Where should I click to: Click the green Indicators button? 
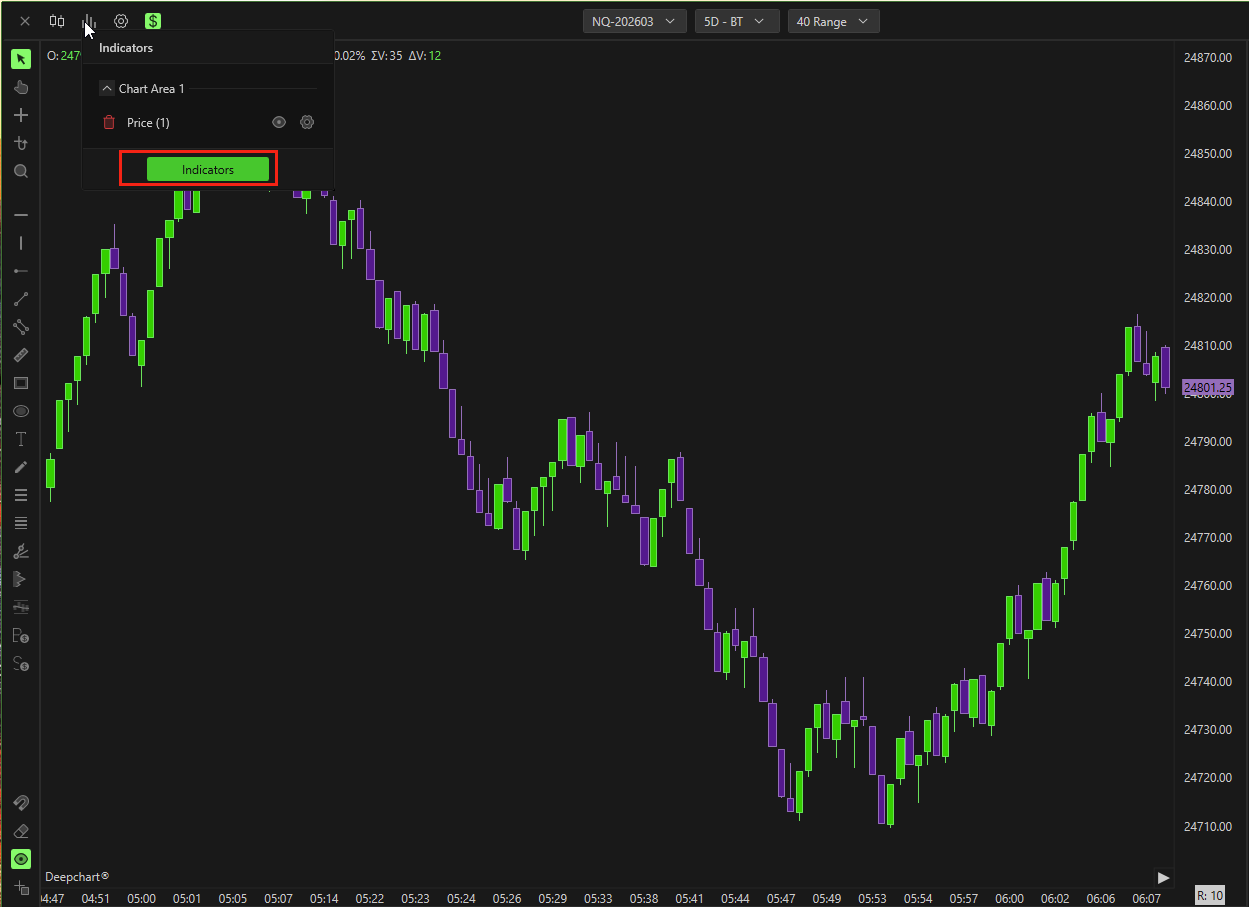(208, 170)
